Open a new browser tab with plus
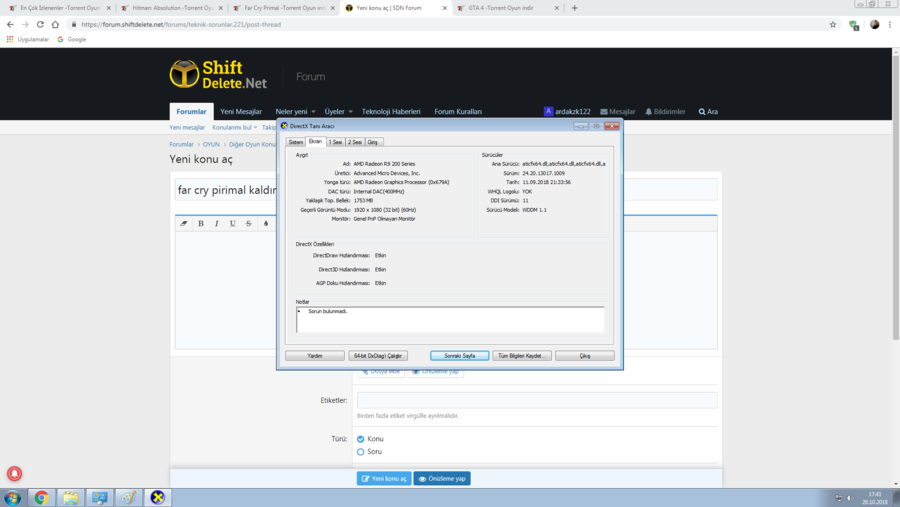900x507 pixels. pyautogui.click(x=575, y=8)
